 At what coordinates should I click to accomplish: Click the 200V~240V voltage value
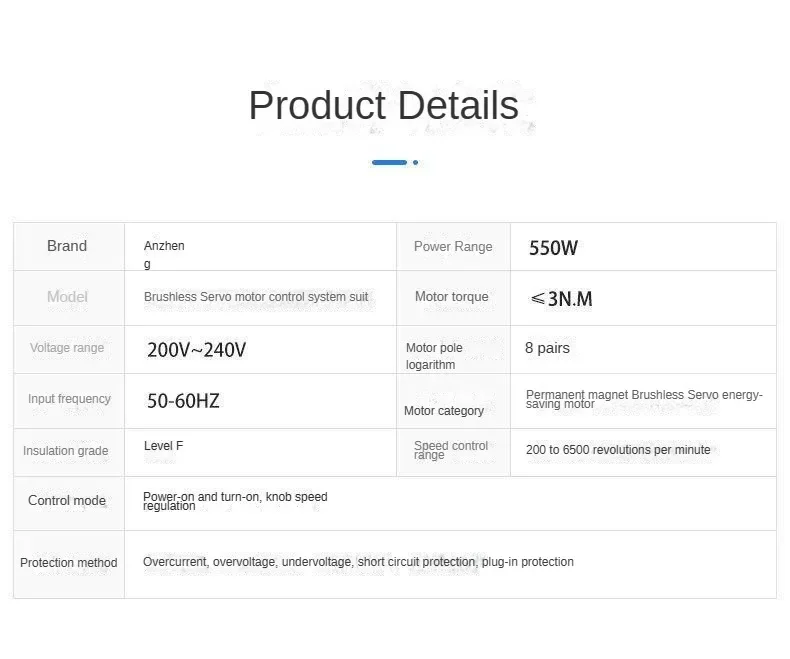pyautogui.click(x=196, y=350)
